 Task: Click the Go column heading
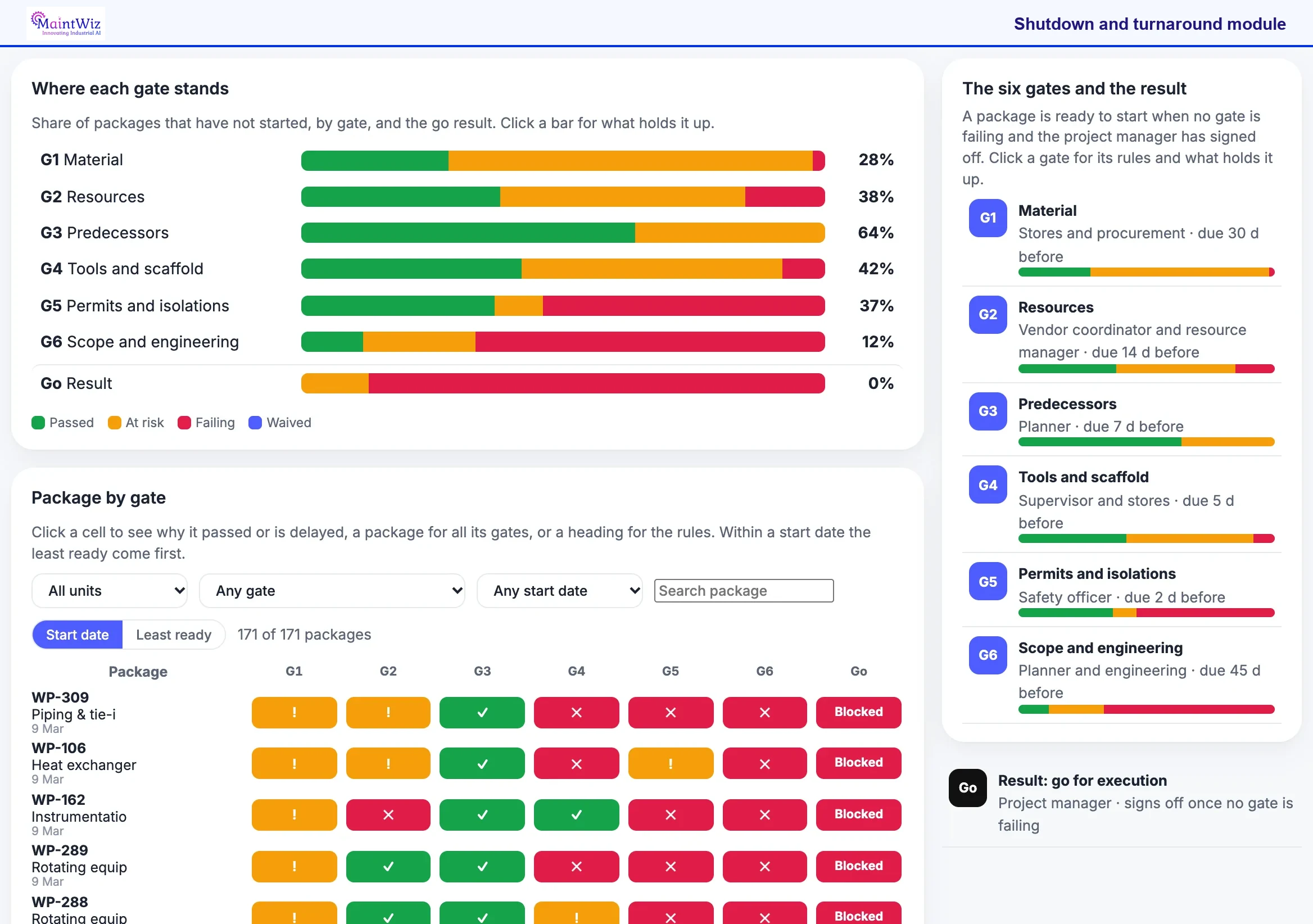[x=858, y=671]
